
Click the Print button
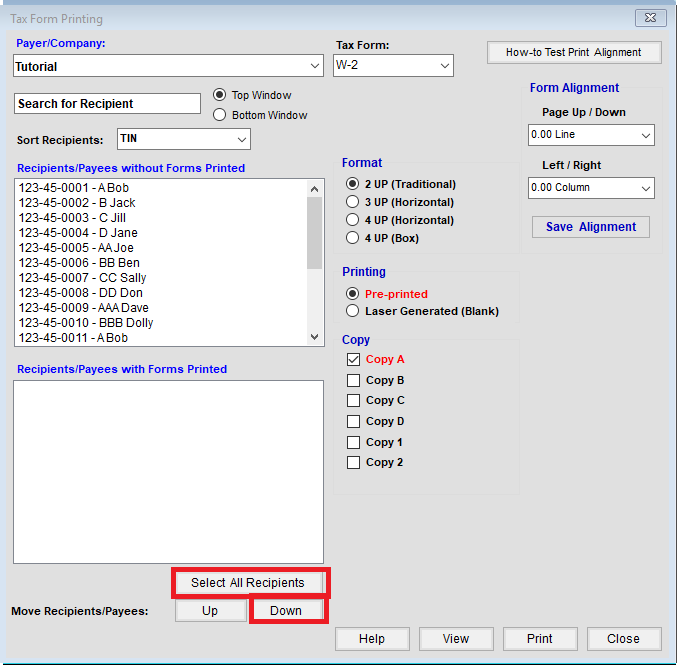[x=540, y=639]
